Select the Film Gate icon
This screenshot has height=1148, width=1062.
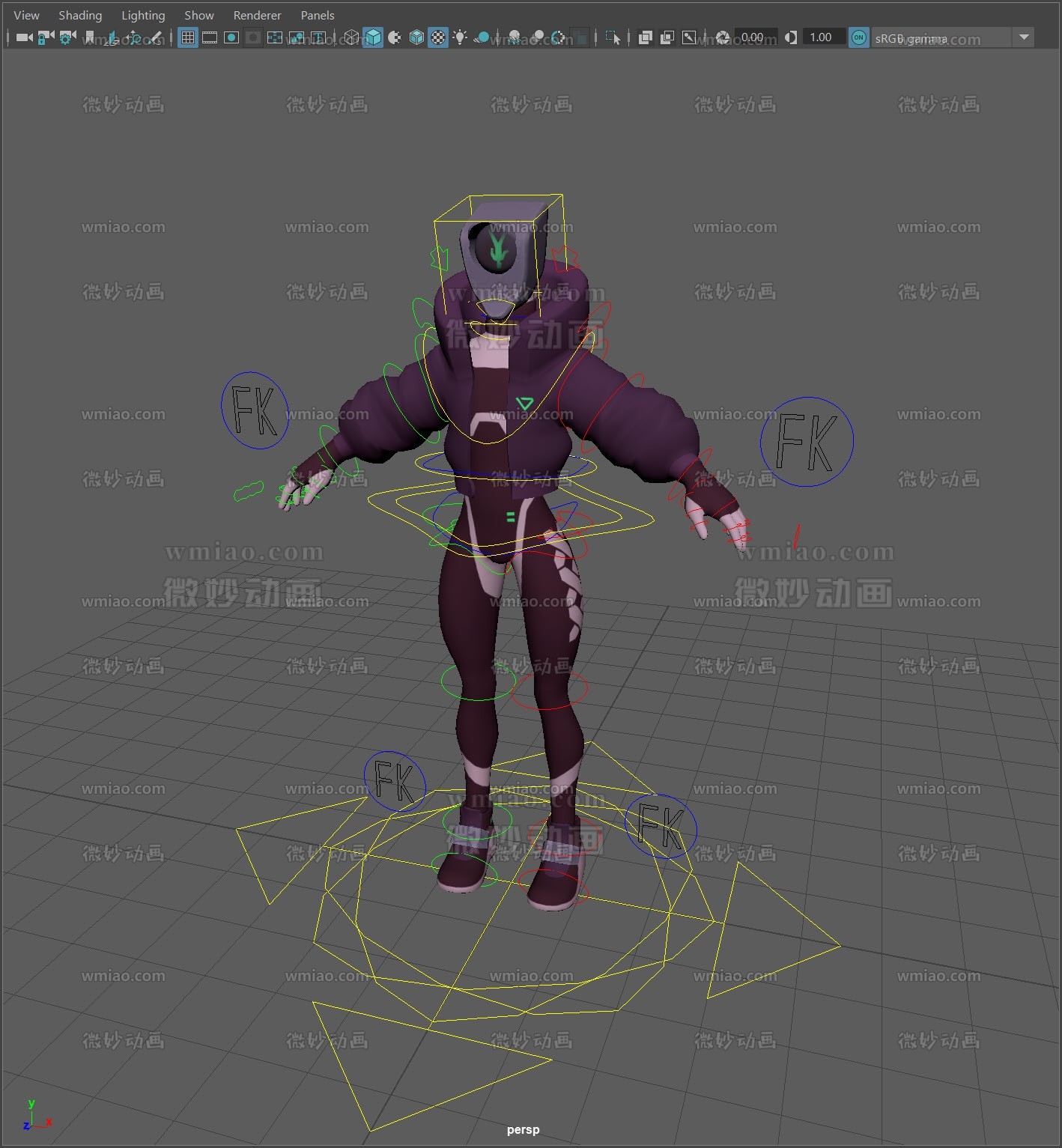coord(210,37)
